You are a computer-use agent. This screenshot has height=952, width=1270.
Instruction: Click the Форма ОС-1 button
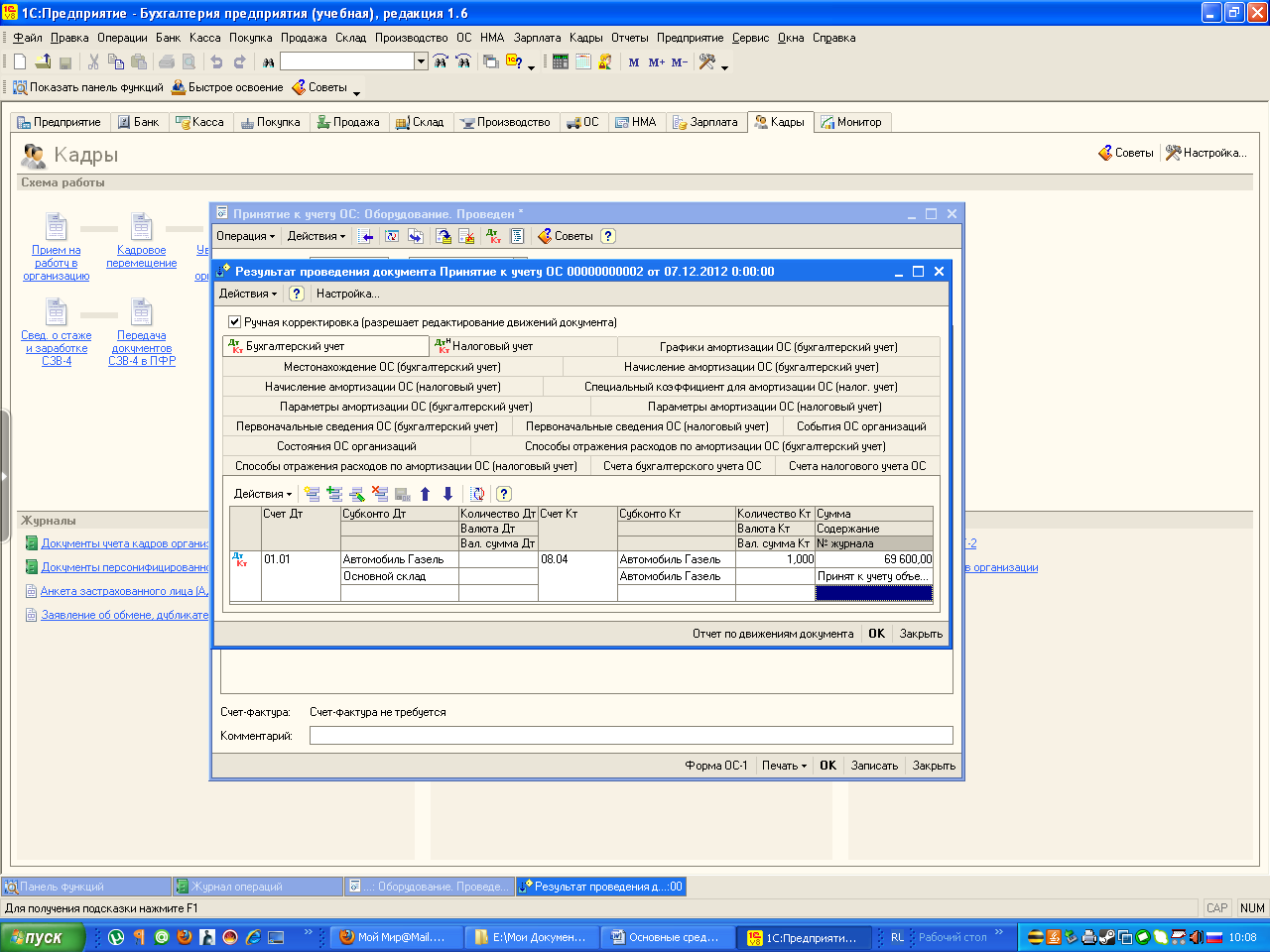pos(716,766)
